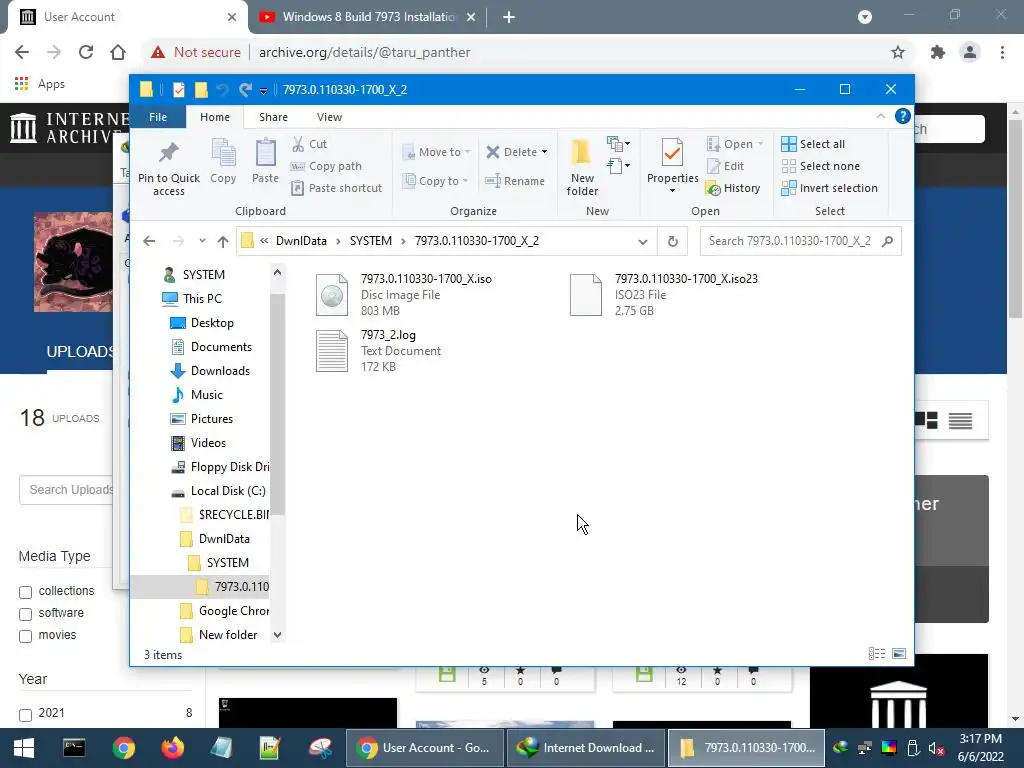Viewport: 1024px width, 768px height.
Task: Click Select none in ribbon
Action: (820, 166)
